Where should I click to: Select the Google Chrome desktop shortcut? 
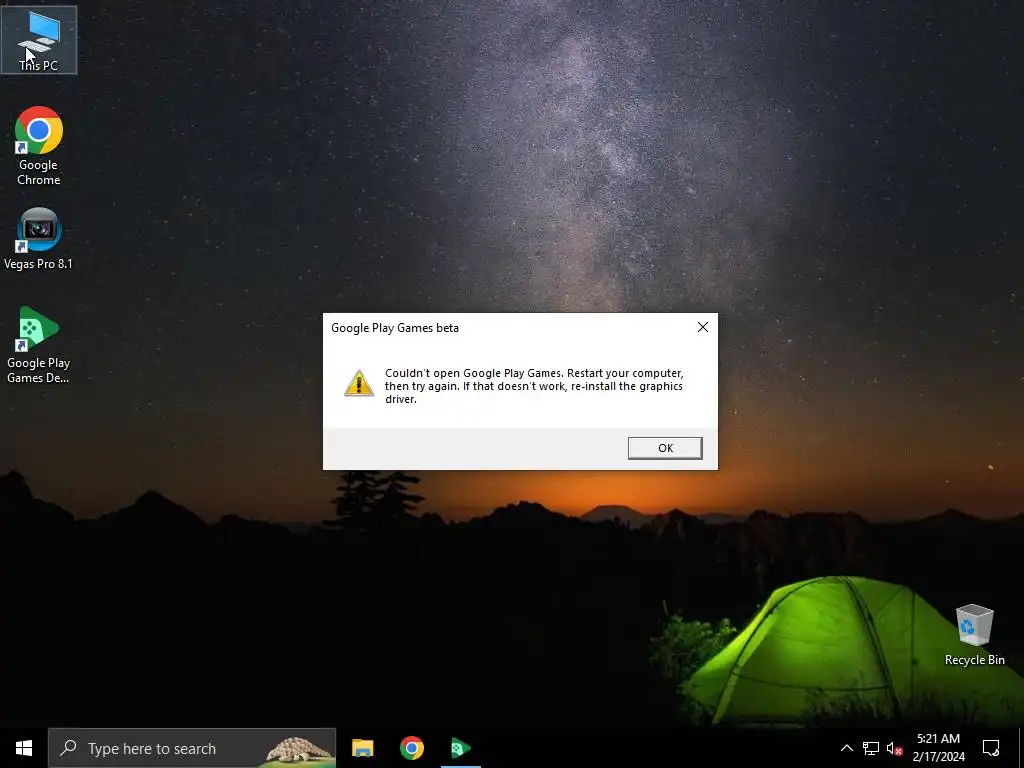point(39,146)
